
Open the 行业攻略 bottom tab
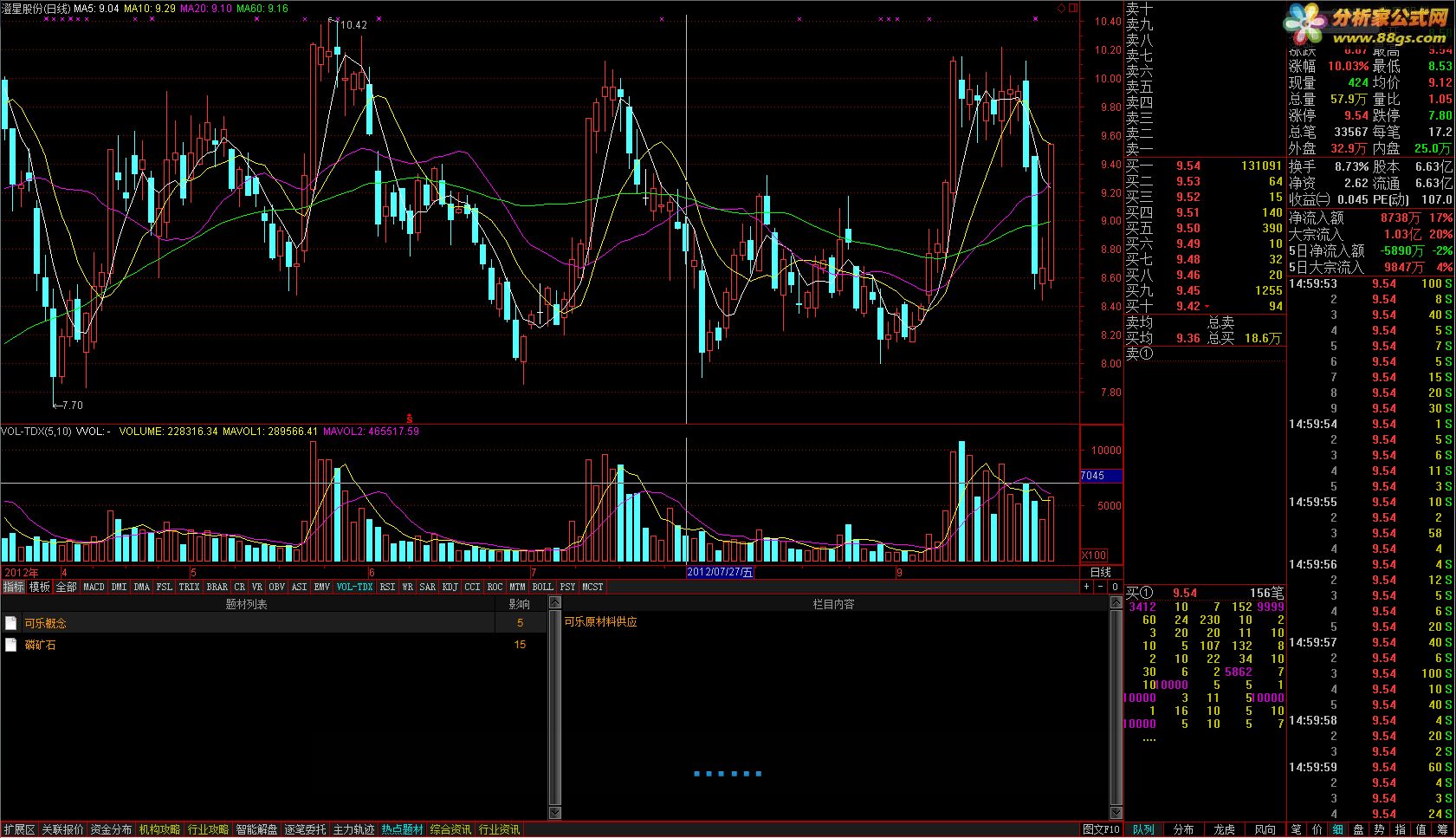[208, 830]
